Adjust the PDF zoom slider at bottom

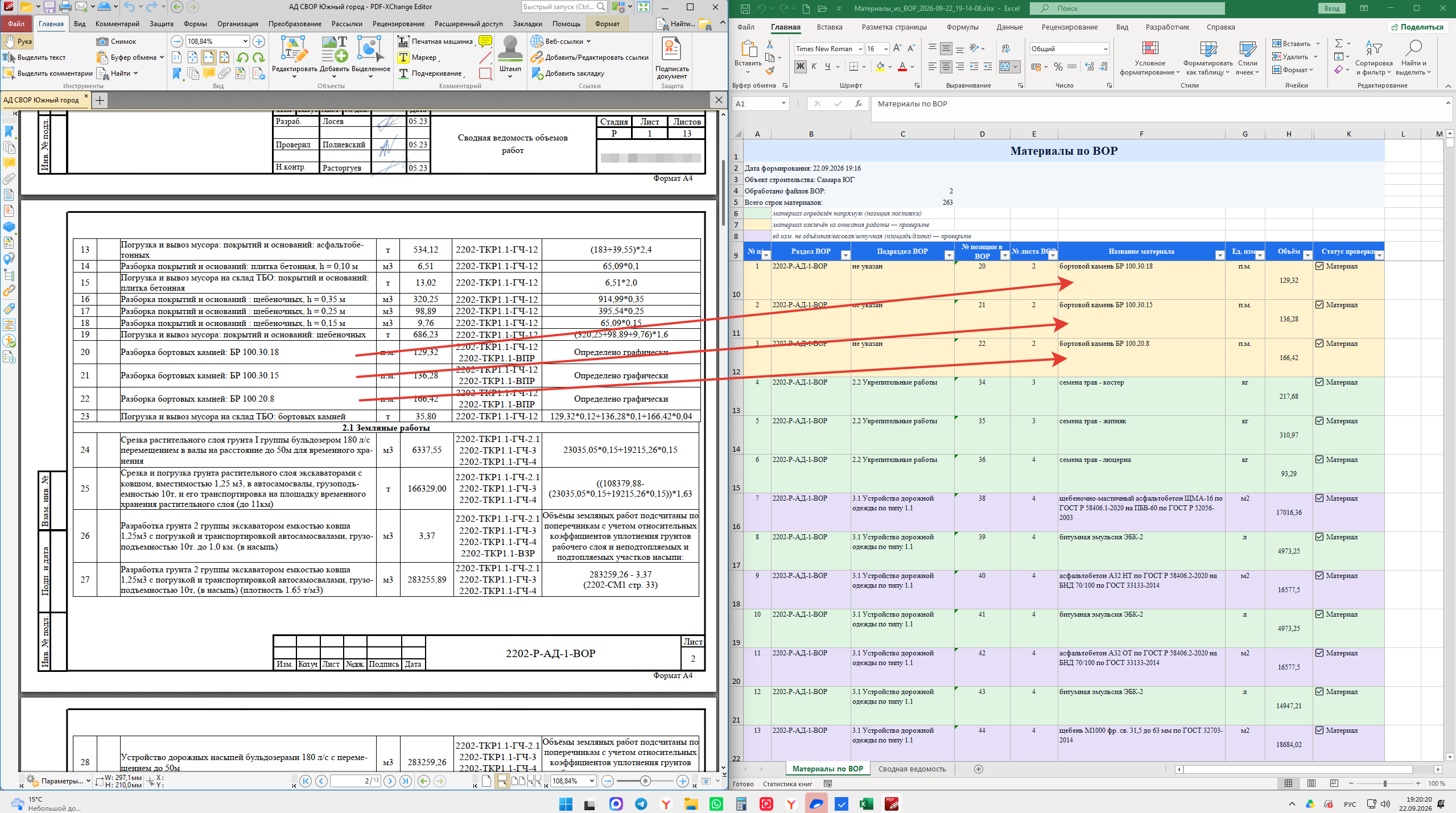645,781
